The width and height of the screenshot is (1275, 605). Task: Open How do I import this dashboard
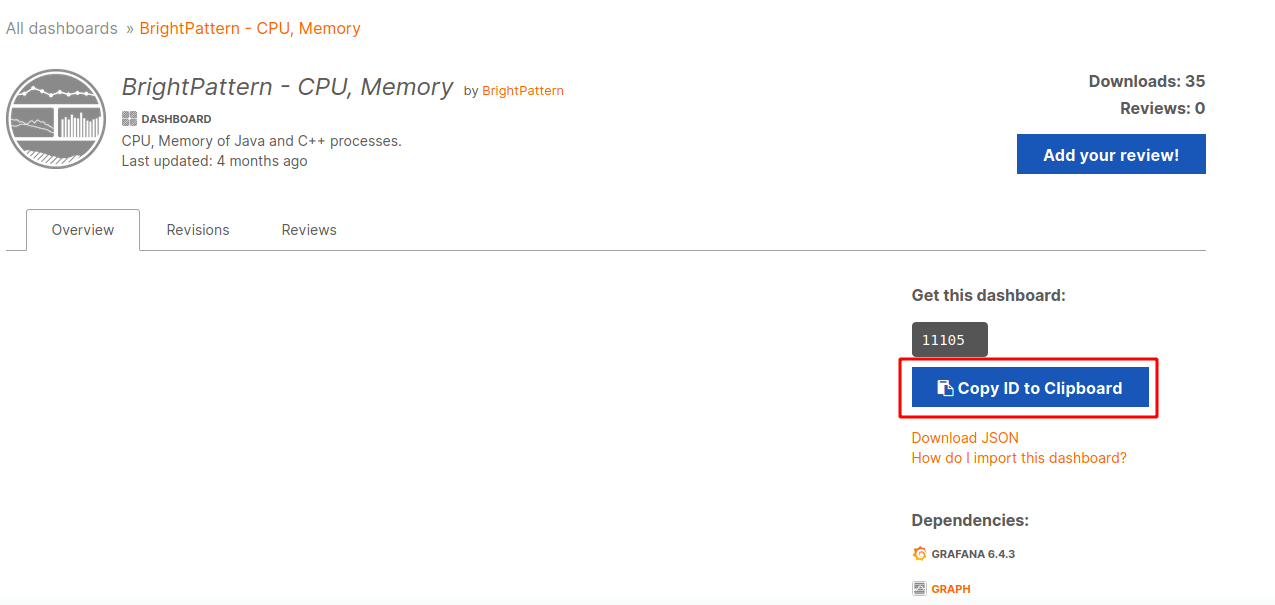(x=1019, y=458)
